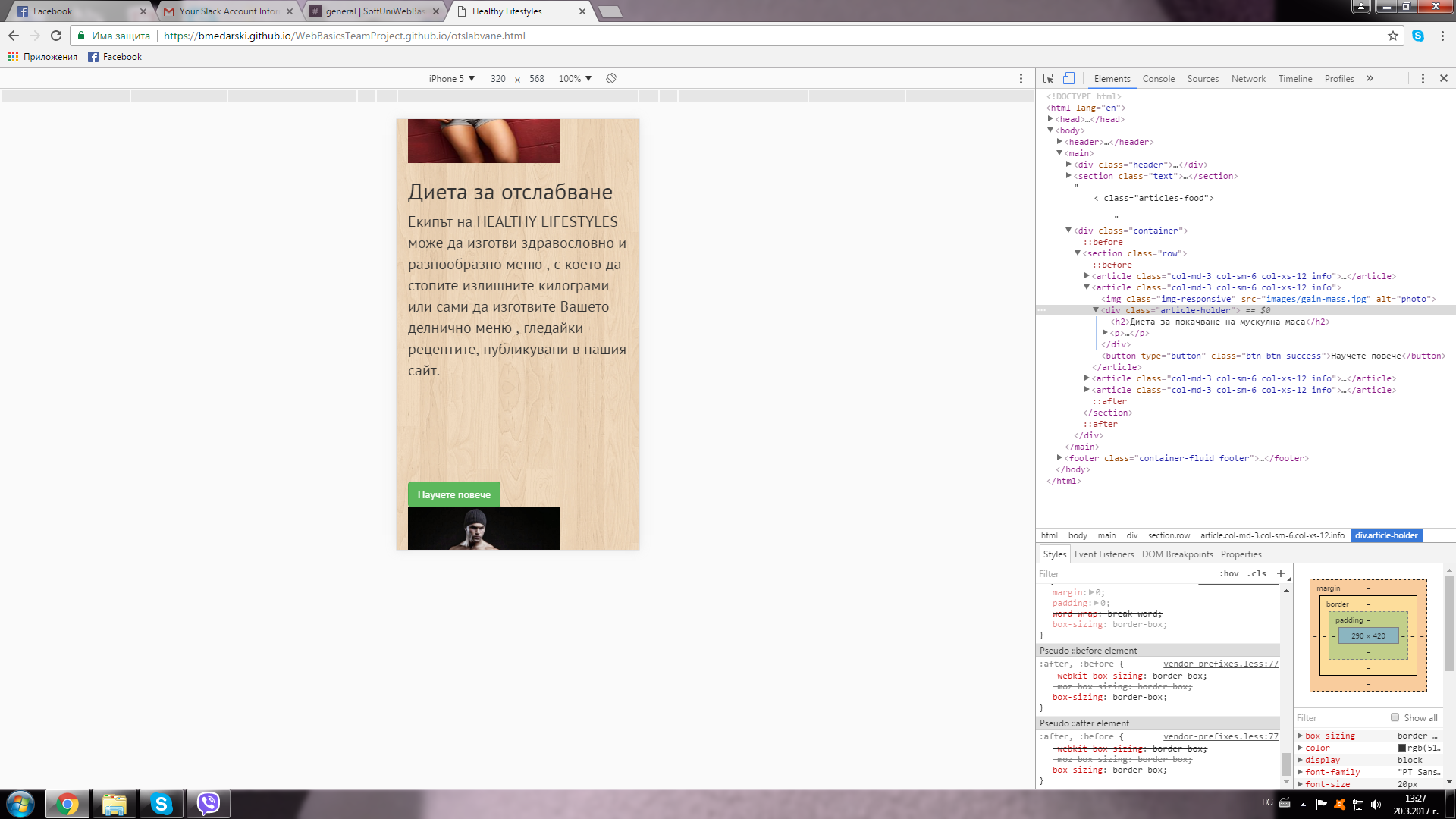Close the DevTools panel

(1444, 78)
